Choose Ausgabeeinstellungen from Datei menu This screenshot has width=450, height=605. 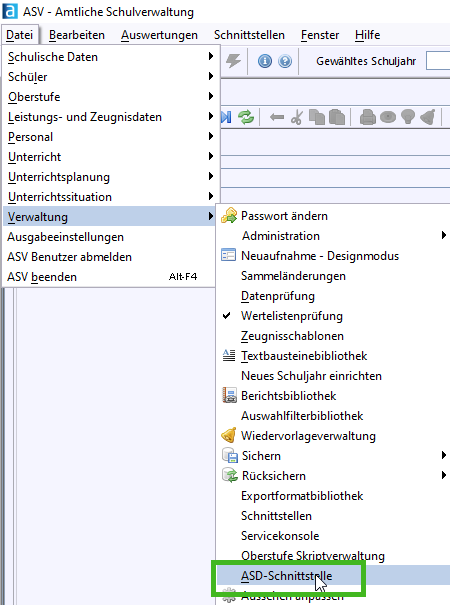pos(109,237)
